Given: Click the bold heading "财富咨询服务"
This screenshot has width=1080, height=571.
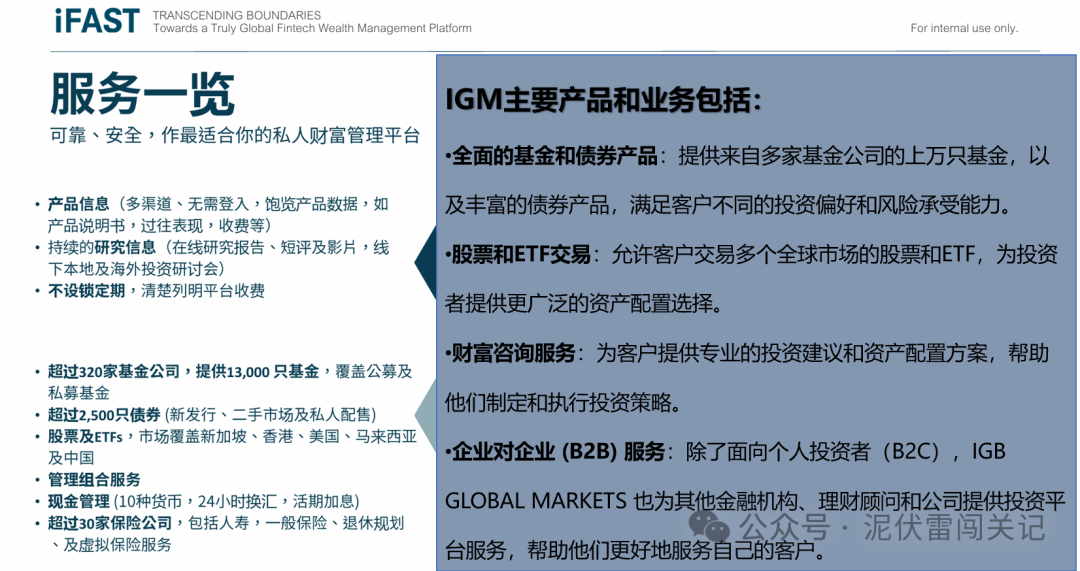Looking at the screenshot, I should point(513,353).
